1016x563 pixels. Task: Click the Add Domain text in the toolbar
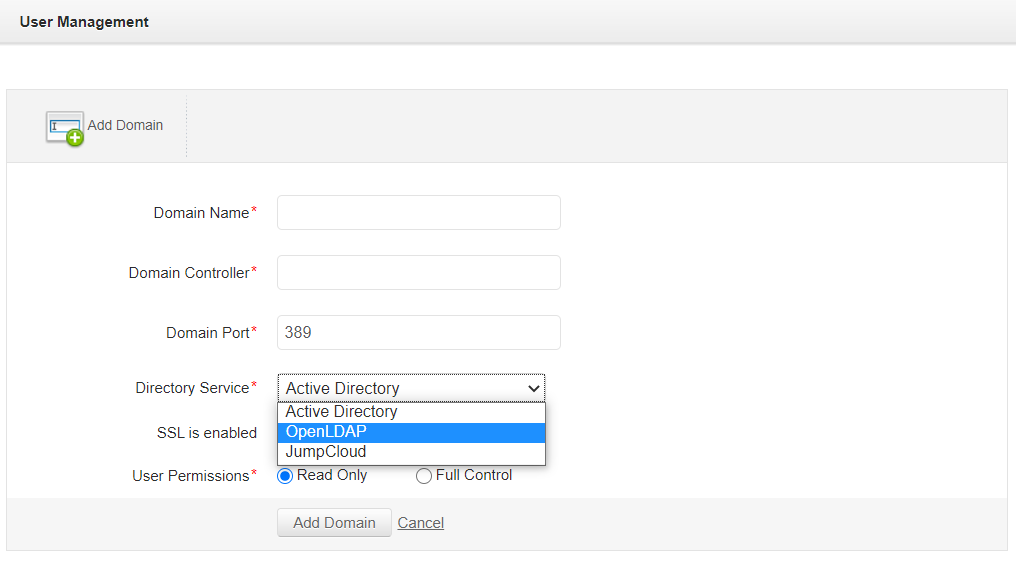[x=125, y=125]
